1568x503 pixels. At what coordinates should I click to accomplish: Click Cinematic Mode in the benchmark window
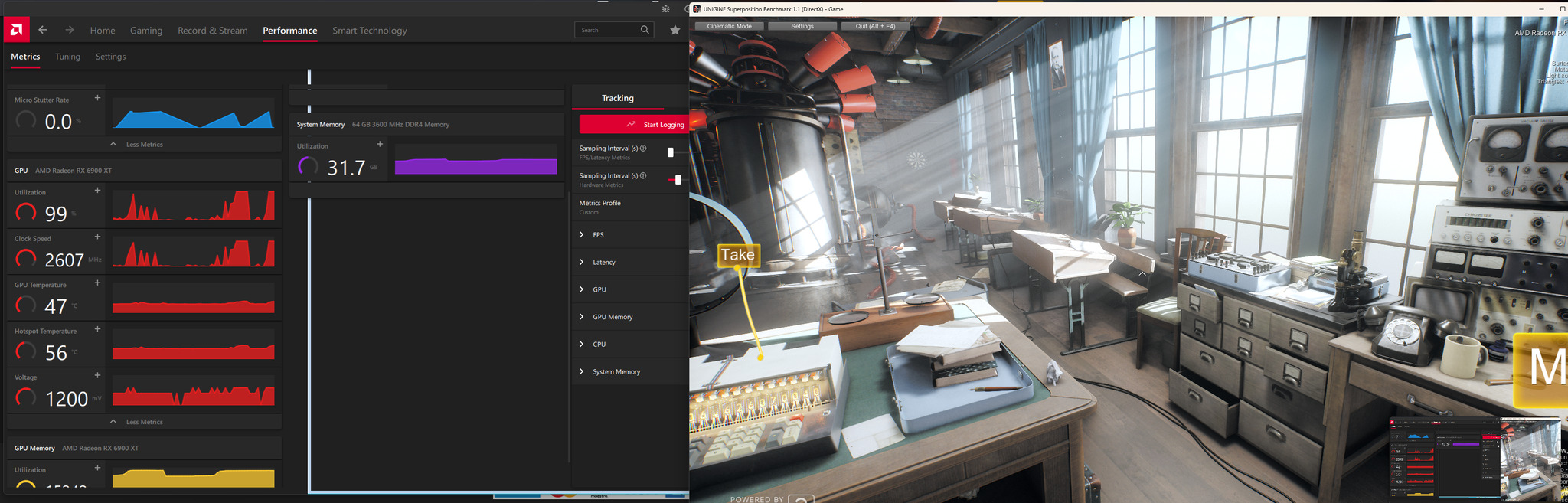click(x=729, y=26)
